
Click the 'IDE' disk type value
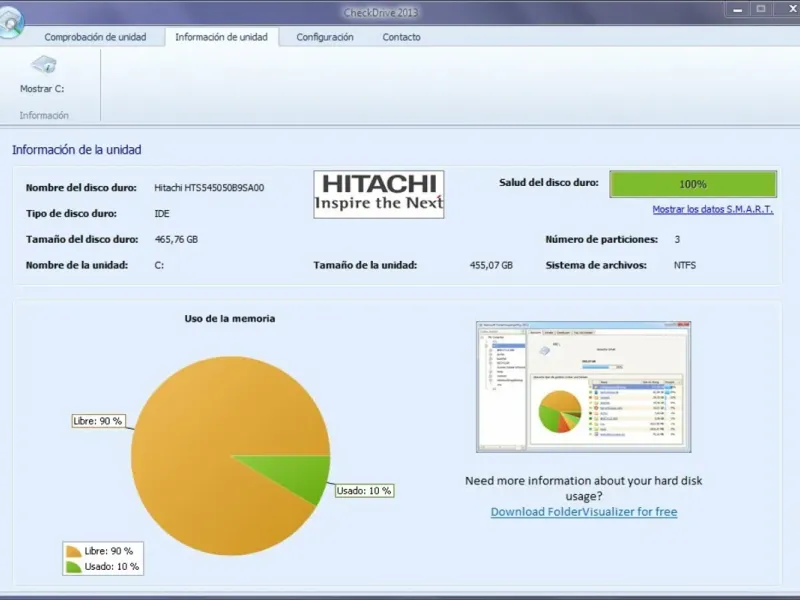162,214
